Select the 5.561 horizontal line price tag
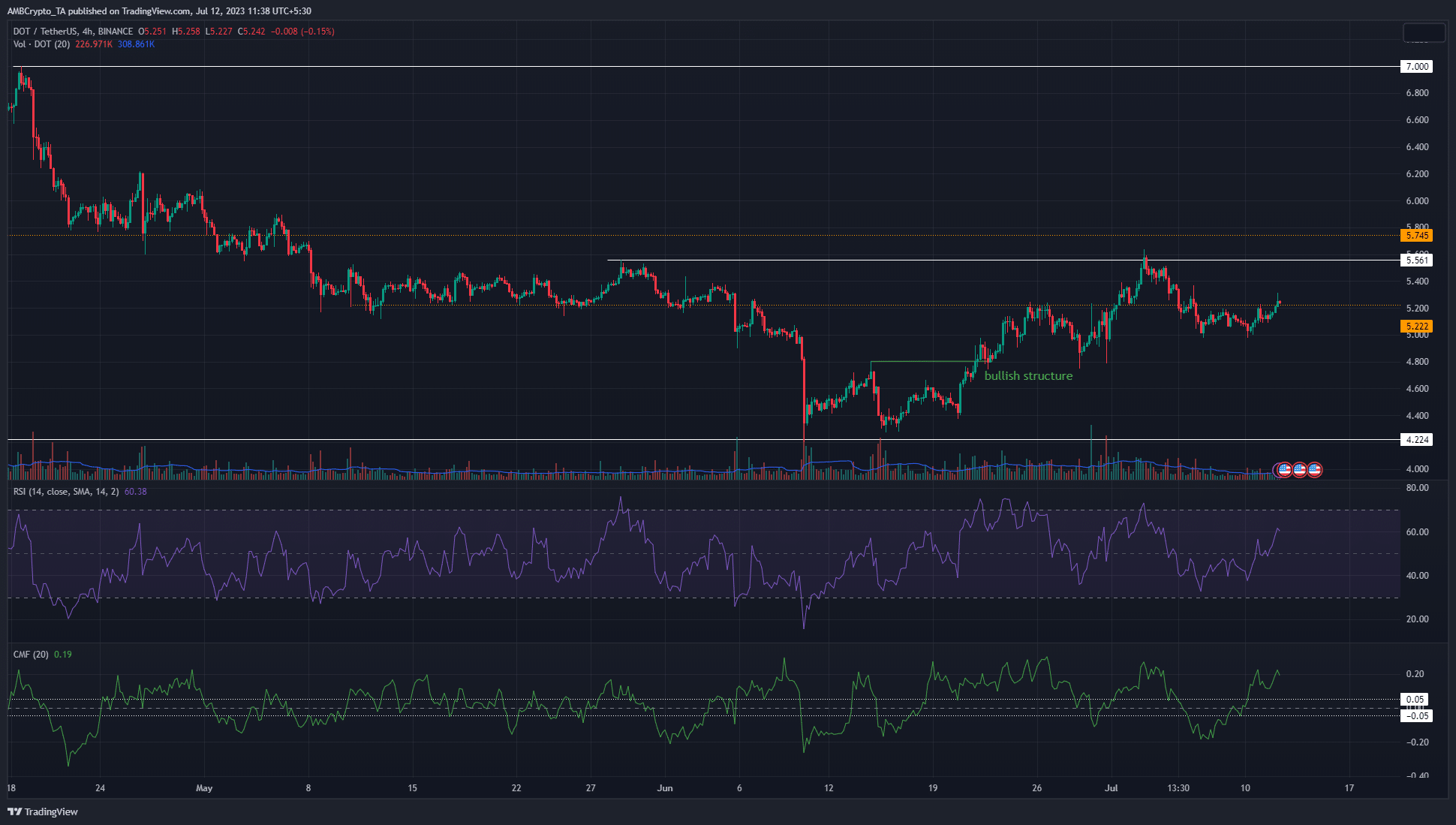The height and width of the screenshot is (825, 1456). pos(1416,260)
